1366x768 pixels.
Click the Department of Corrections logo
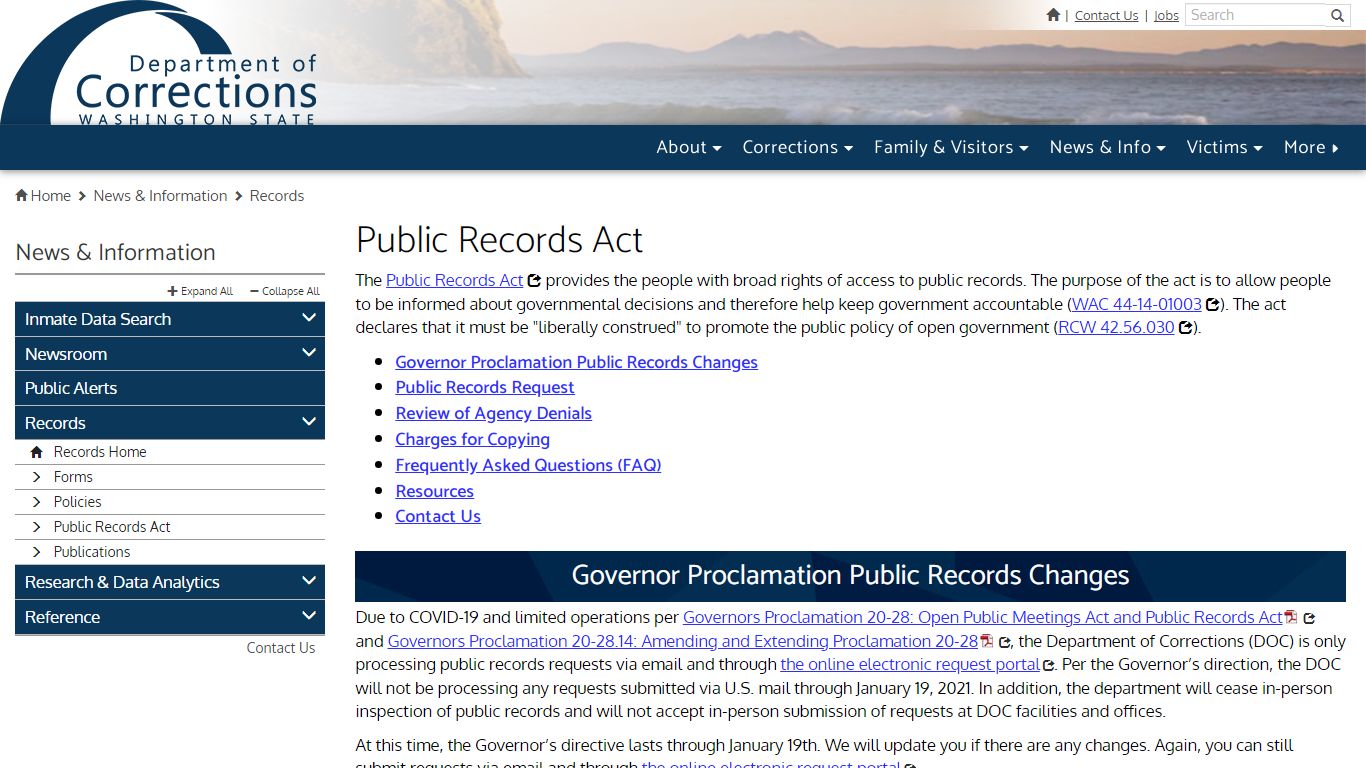(x=160, y=65)
